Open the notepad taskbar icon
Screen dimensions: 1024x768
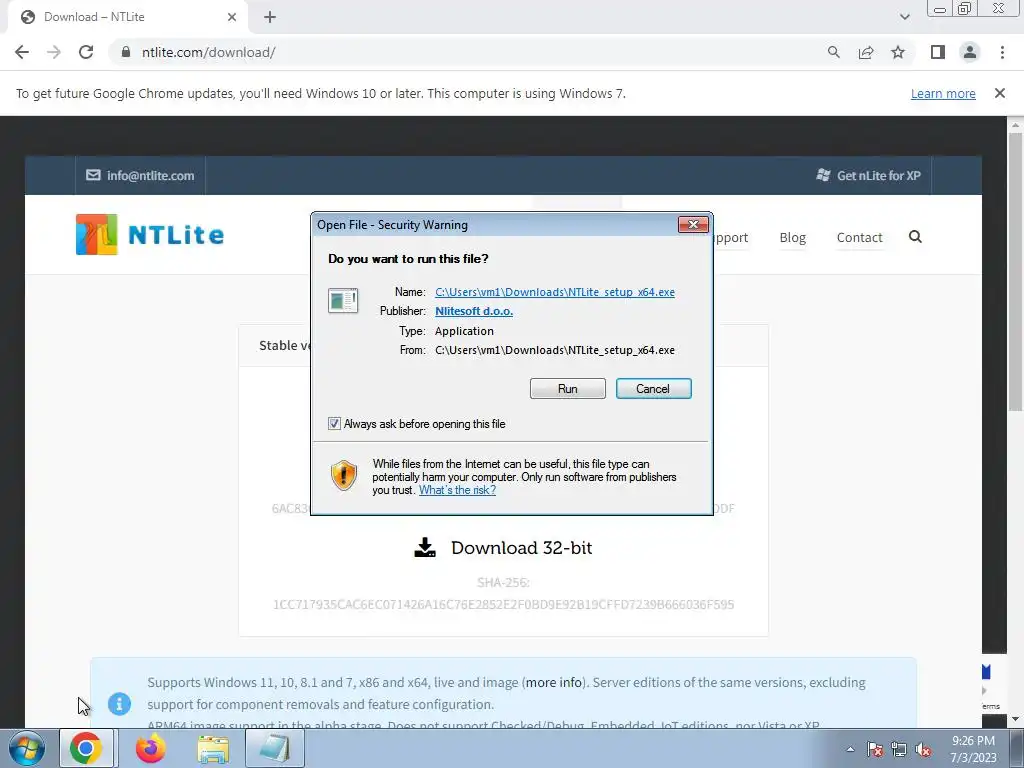(x=275, y=748)
